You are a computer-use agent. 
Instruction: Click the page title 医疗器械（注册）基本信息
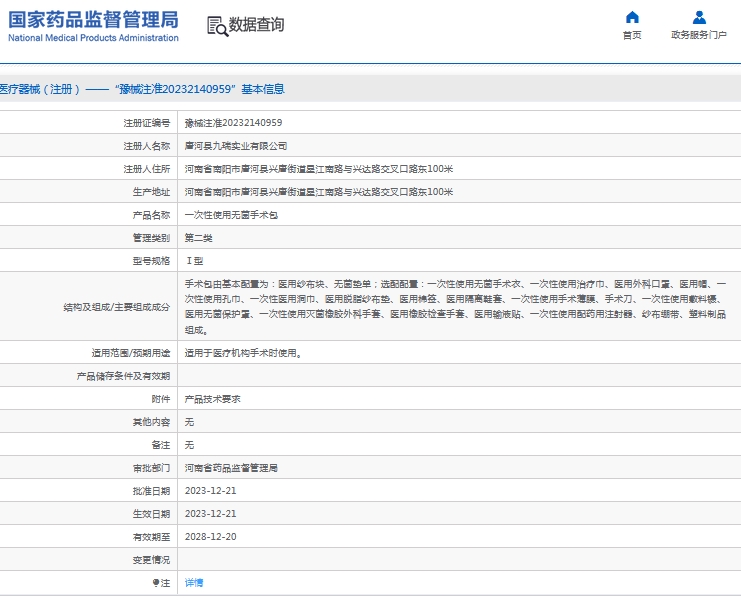pyautogui.click(x=142, y=89)
